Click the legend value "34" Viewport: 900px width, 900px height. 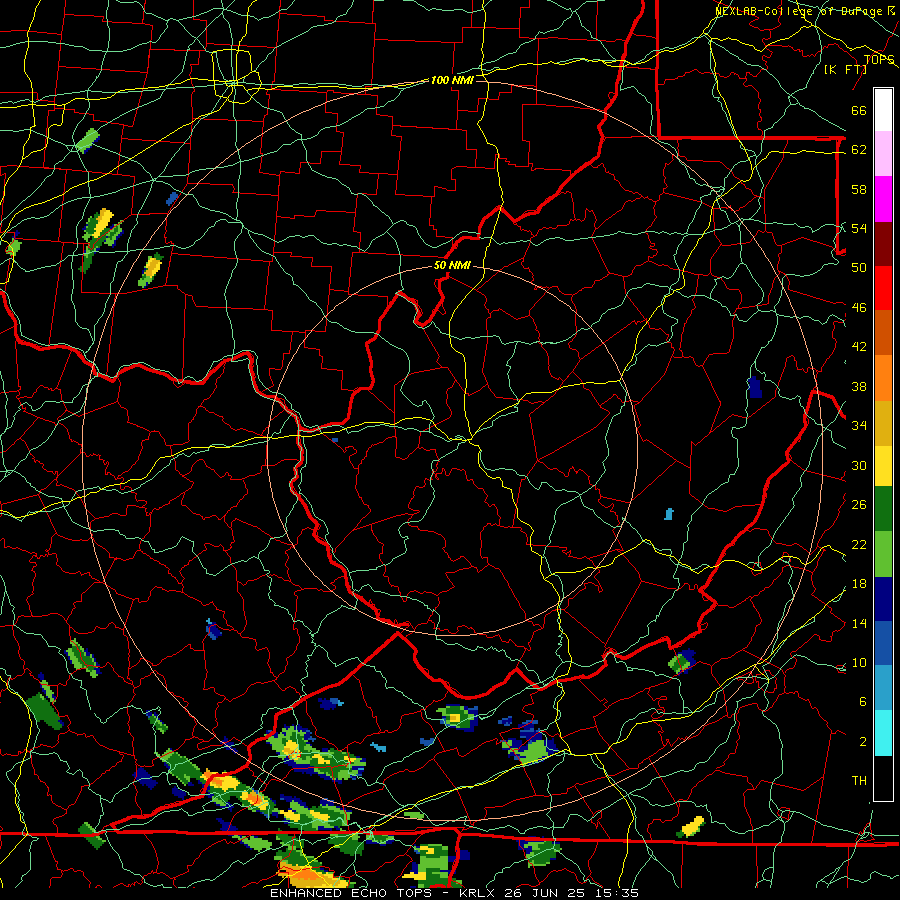pos(859,426)
